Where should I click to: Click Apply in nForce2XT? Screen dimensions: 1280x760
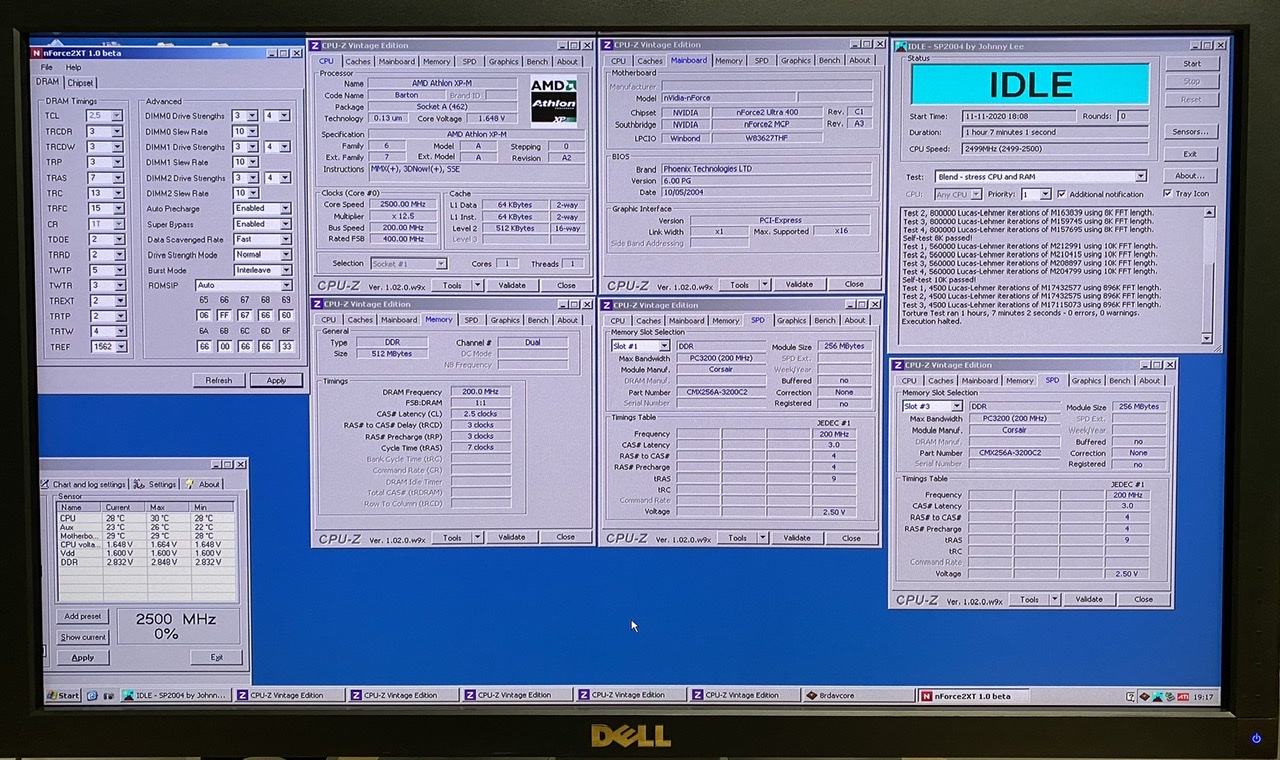click(x=276, y=380)
